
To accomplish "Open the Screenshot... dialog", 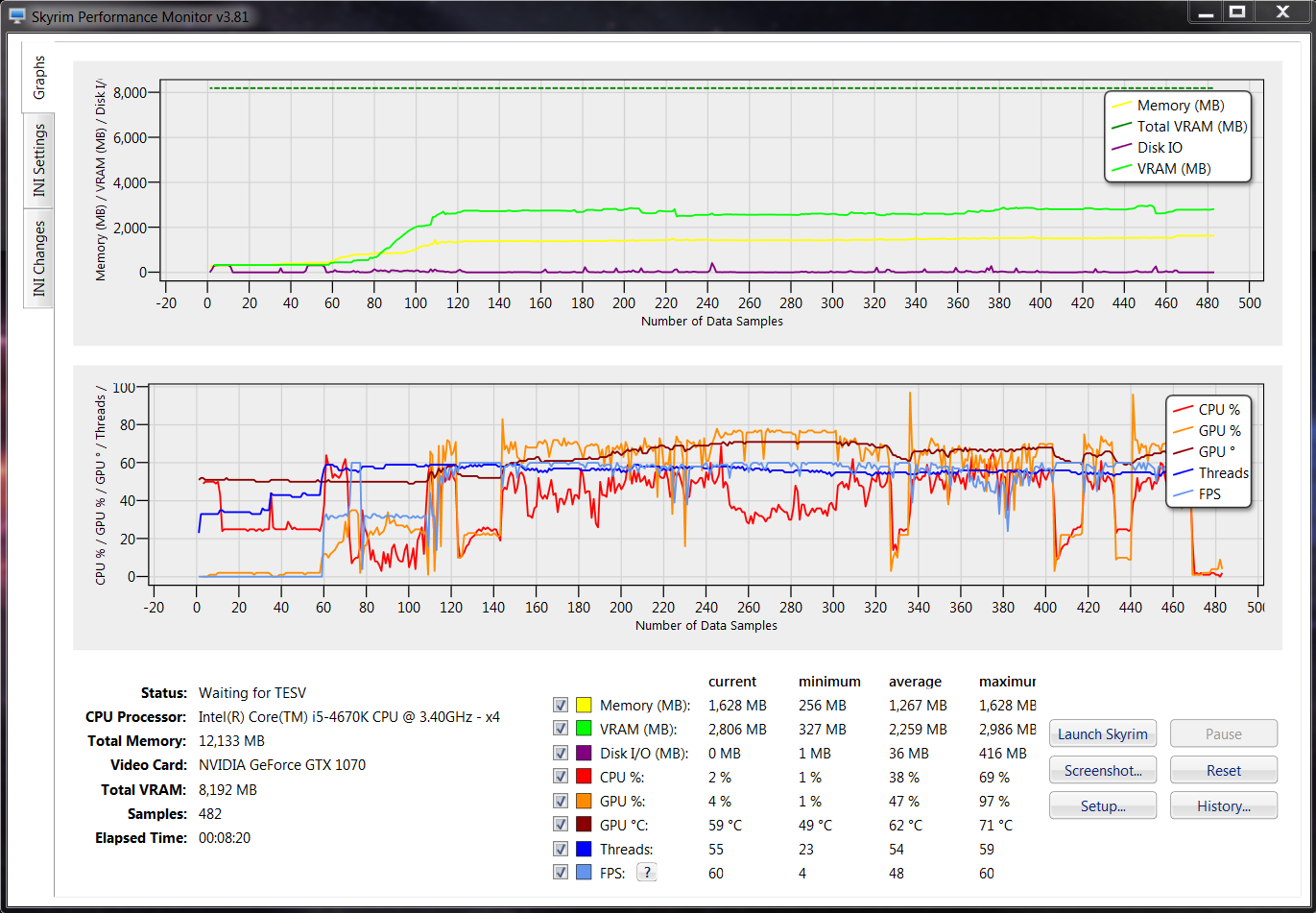I will 1103,770.
